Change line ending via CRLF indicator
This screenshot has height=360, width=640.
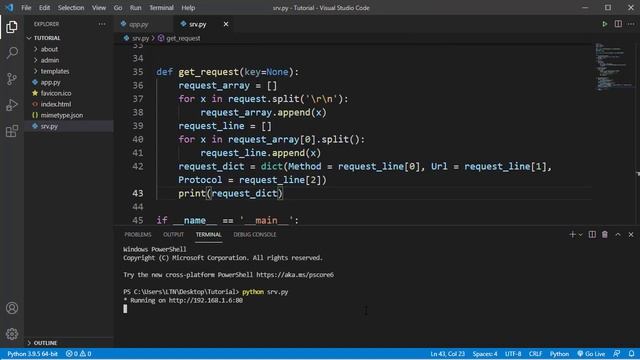coord(535,354)
